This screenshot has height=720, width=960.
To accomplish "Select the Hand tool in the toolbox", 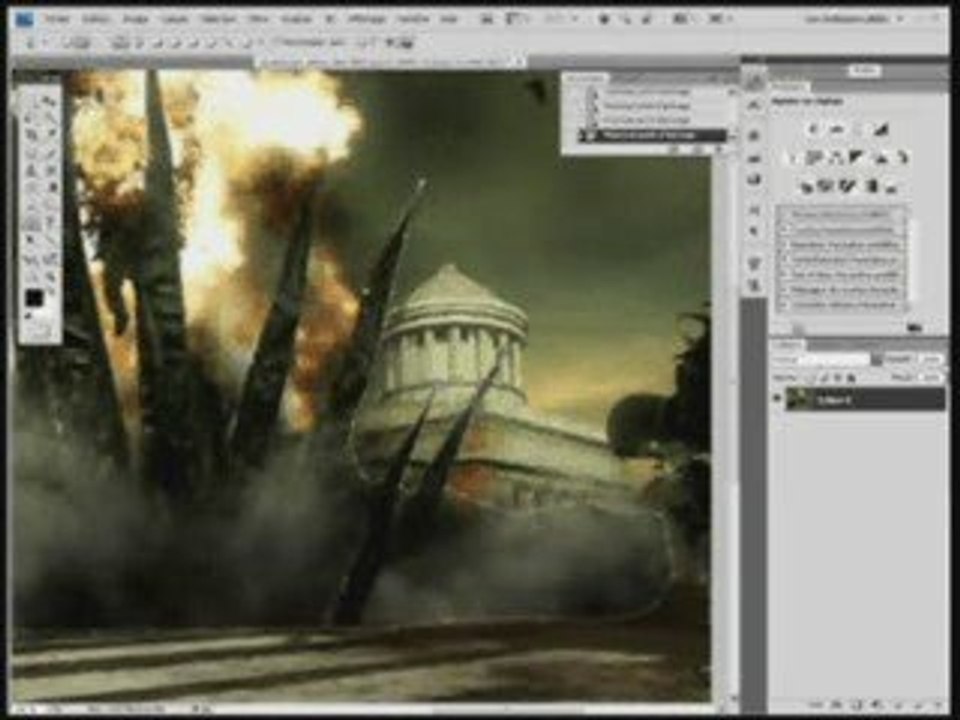I will 32,277.
